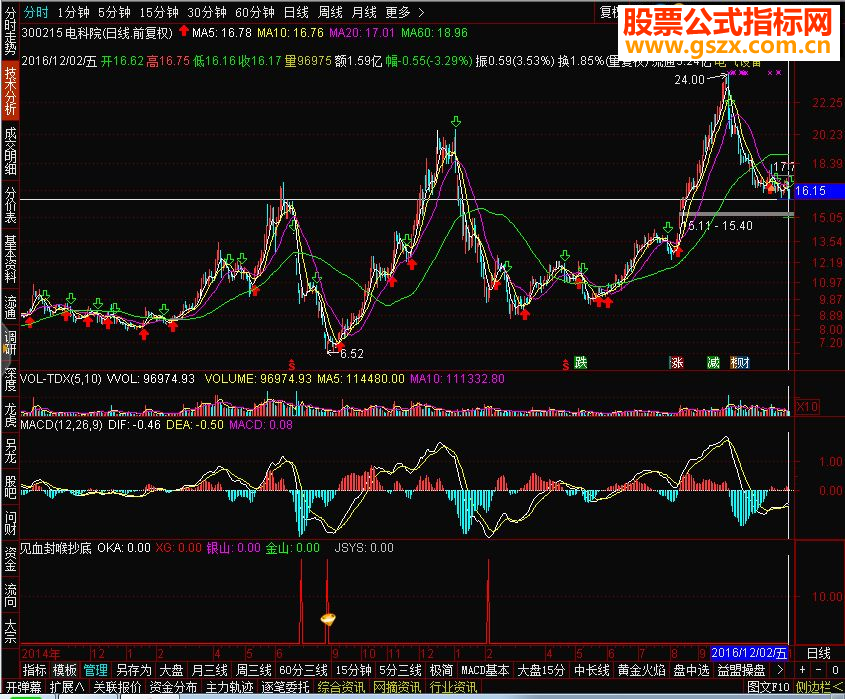Click the red 涨 marker badge

[x=676, y=362]
